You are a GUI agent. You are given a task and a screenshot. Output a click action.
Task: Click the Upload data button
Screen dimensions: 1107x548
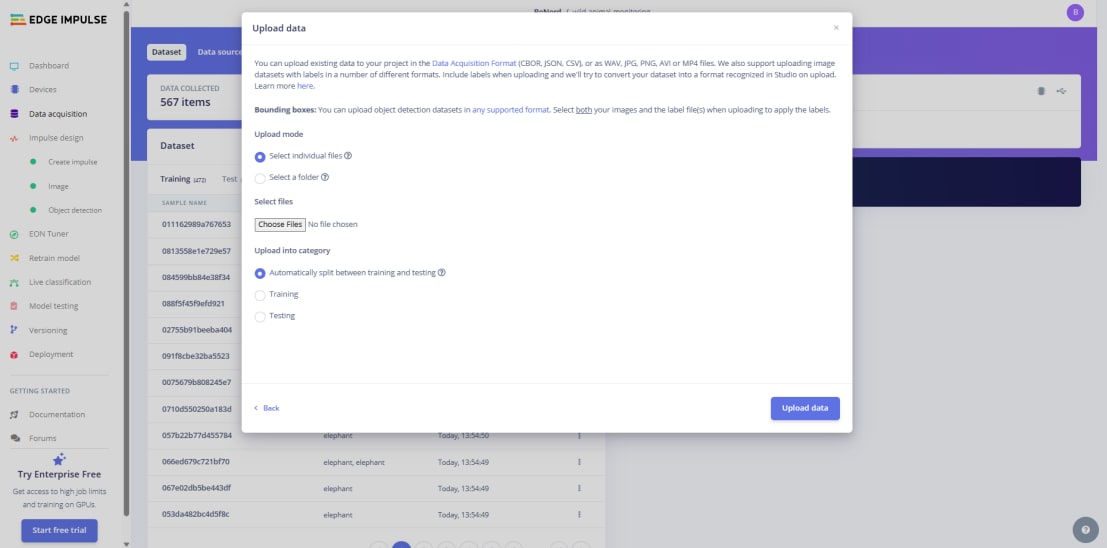(x=805, y=408)
